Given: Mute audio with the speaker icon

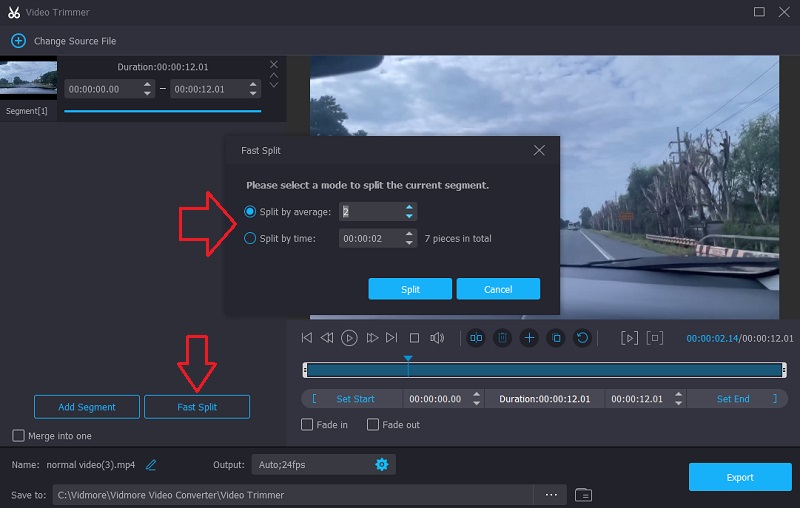Looking at the screenshot, I should click(437, 338).
